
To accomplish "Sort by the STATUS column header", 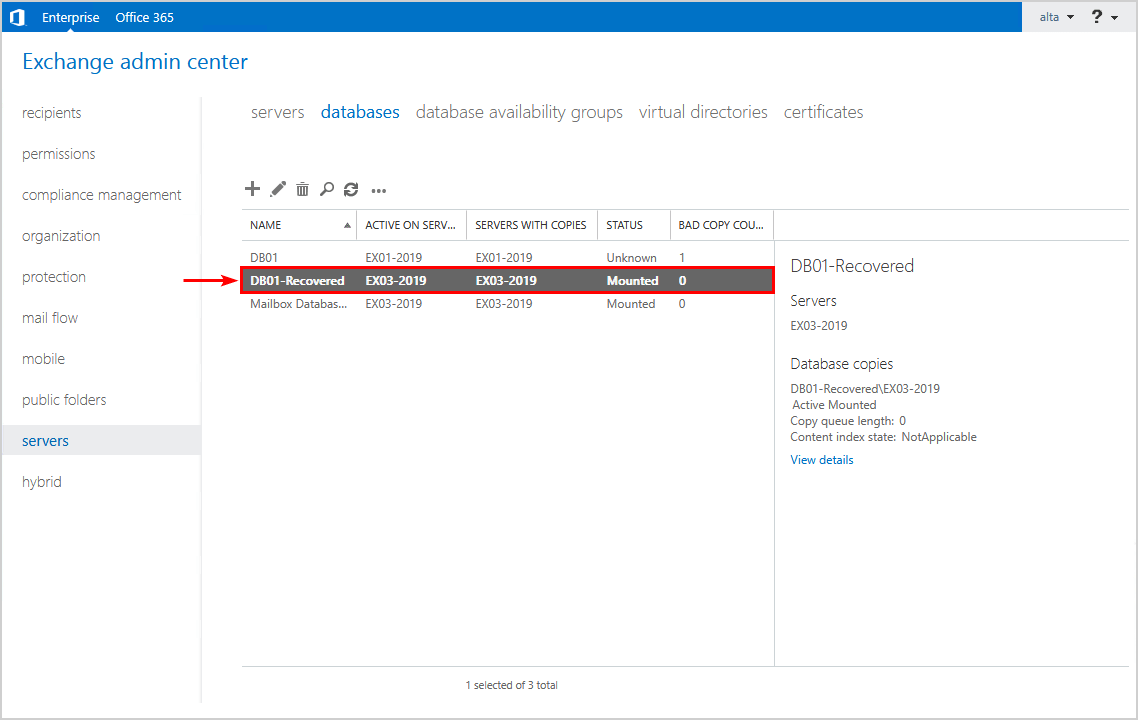I will (625, 225).
